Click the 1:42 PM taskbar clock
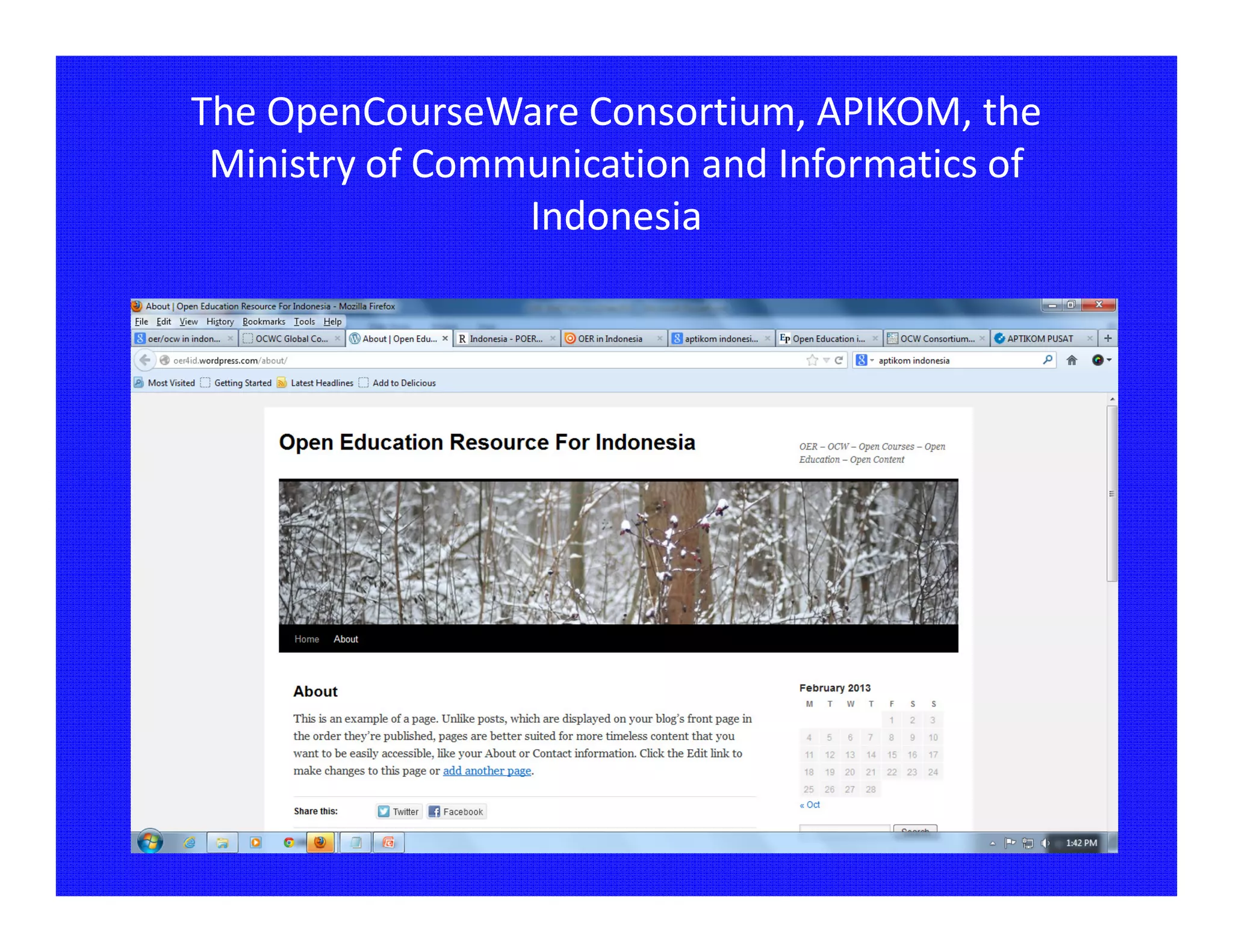Screen dimensions: 1233x952 point(1081,843)
